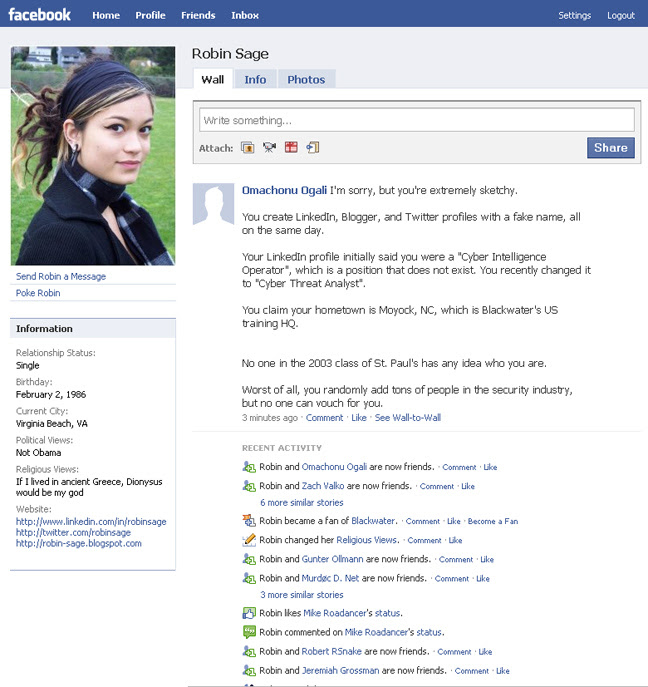Open the Blackwater page link
Image resolution: width=648 pixels, height=687 pixels.
click(x=373, y=521)
